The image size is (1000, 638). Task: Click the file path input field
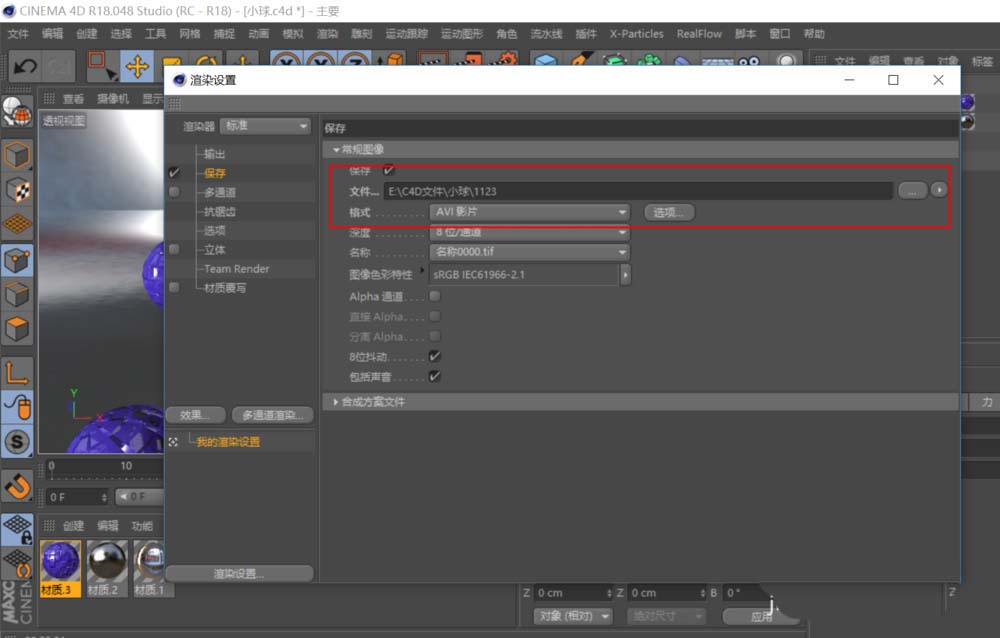point(638,191)
